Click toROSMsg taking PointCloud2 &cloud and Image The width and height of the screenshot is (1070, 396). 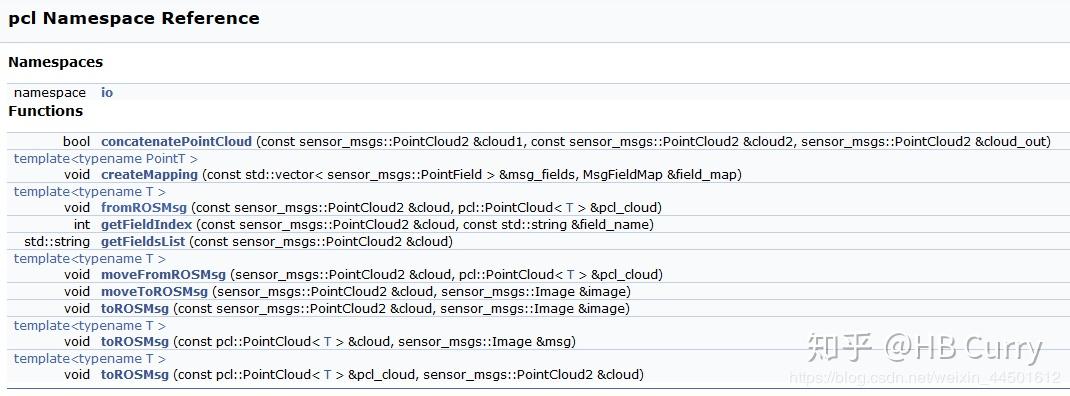point(134,308)
